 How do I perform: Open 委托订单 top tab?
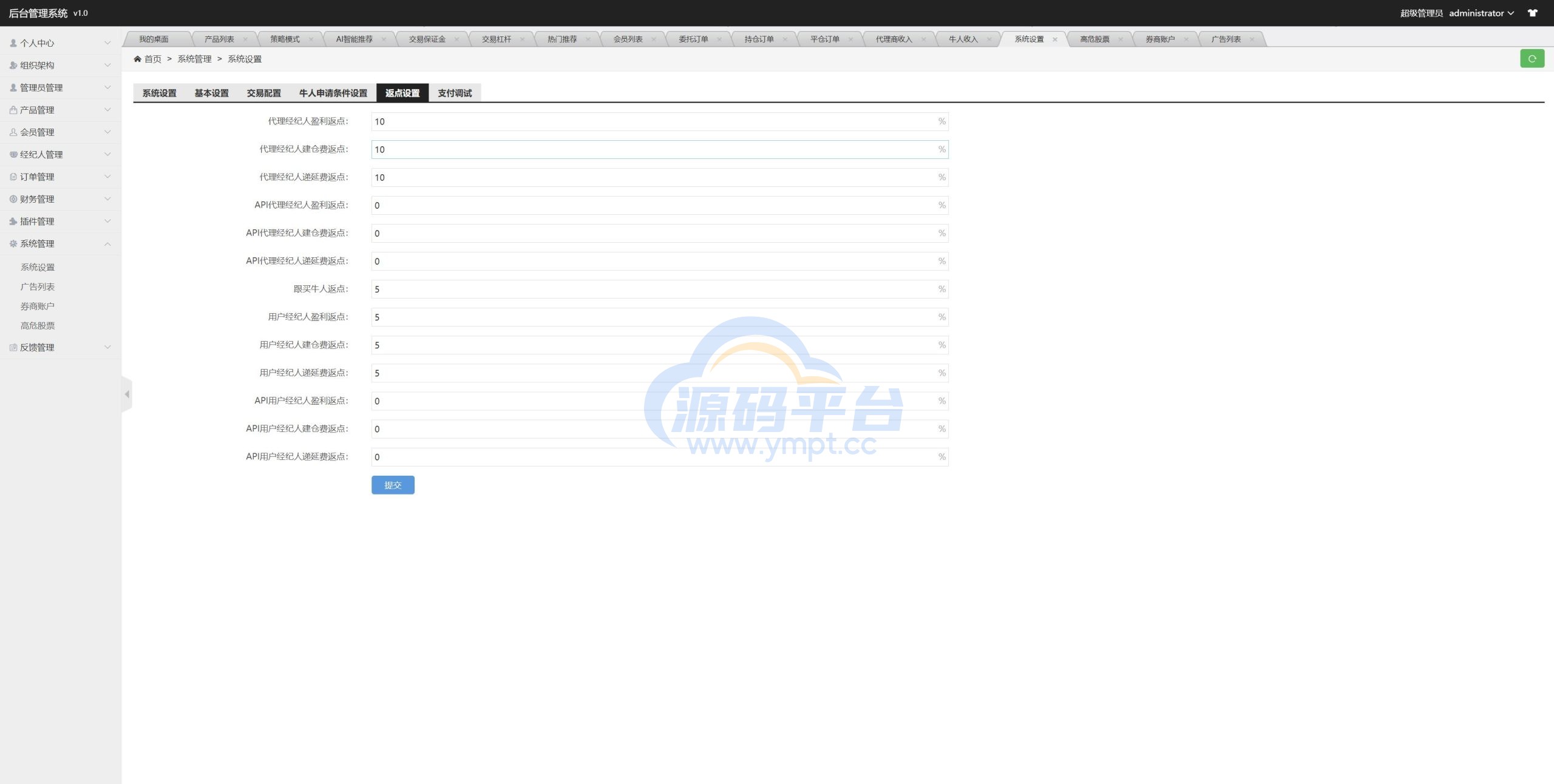tap(693, 39)
